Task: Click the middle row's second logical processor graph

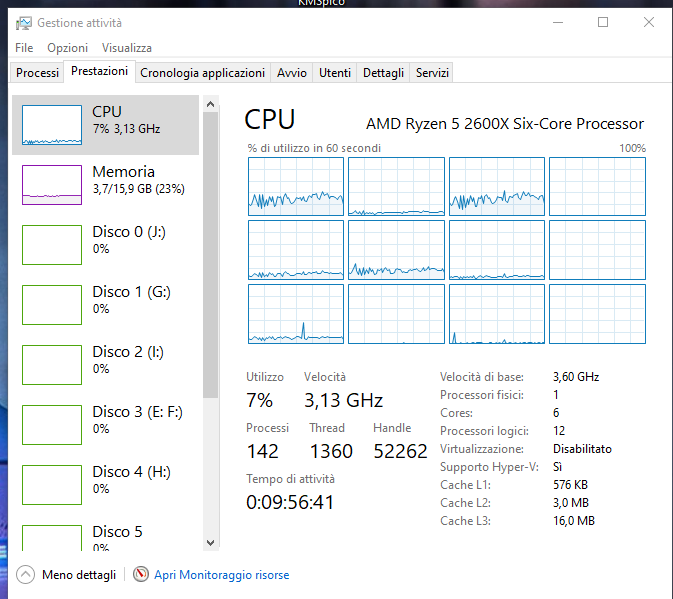Action: [x=396, y=250]
